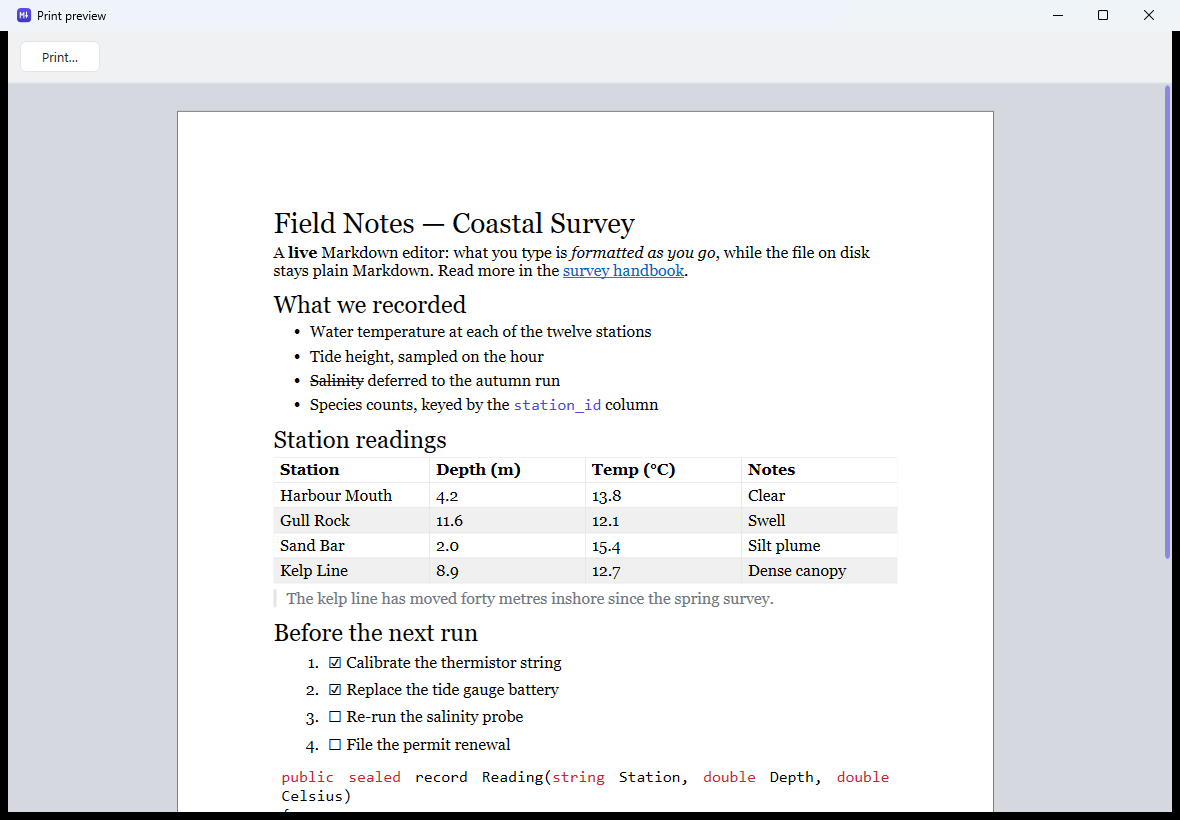Click the Depth (m) column header

point(507,469)
